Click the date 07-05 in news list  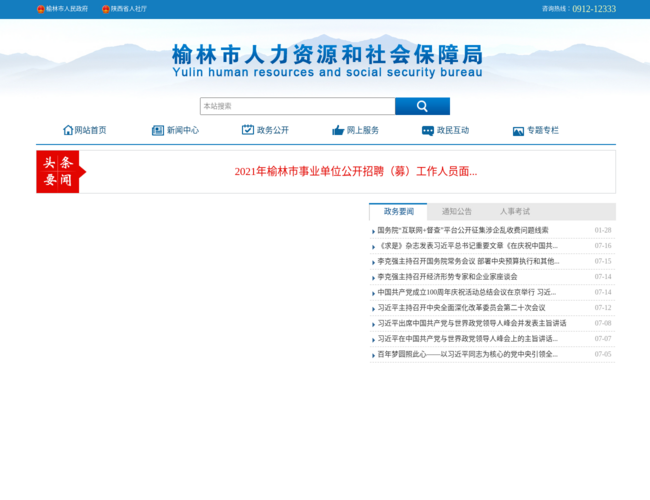(603, 354)
